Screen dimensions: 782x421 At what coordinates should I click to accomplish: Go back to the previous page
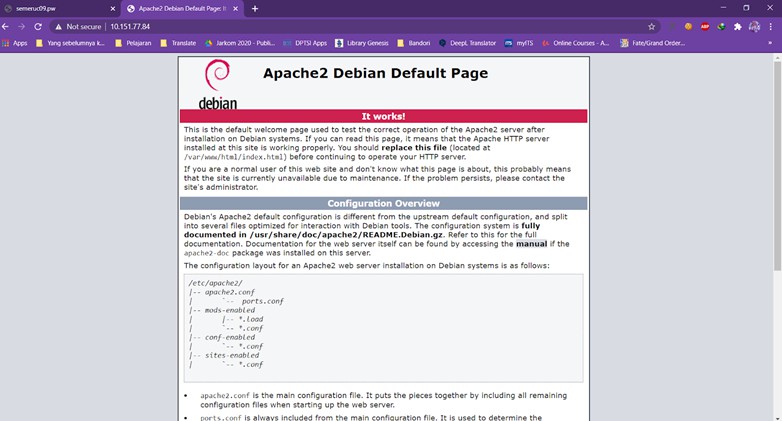[5, 26]
